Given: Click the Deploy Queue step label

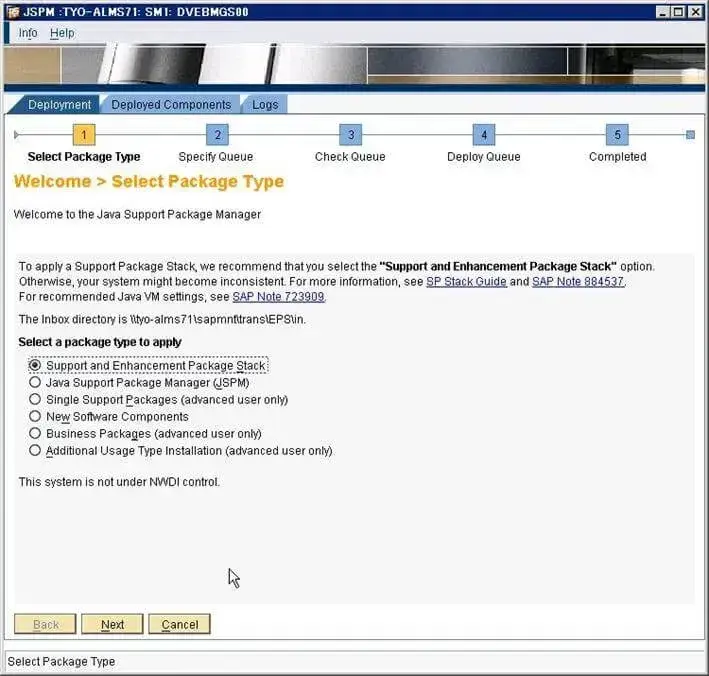Looking at the screenshot, I should [x=483, y=157].
